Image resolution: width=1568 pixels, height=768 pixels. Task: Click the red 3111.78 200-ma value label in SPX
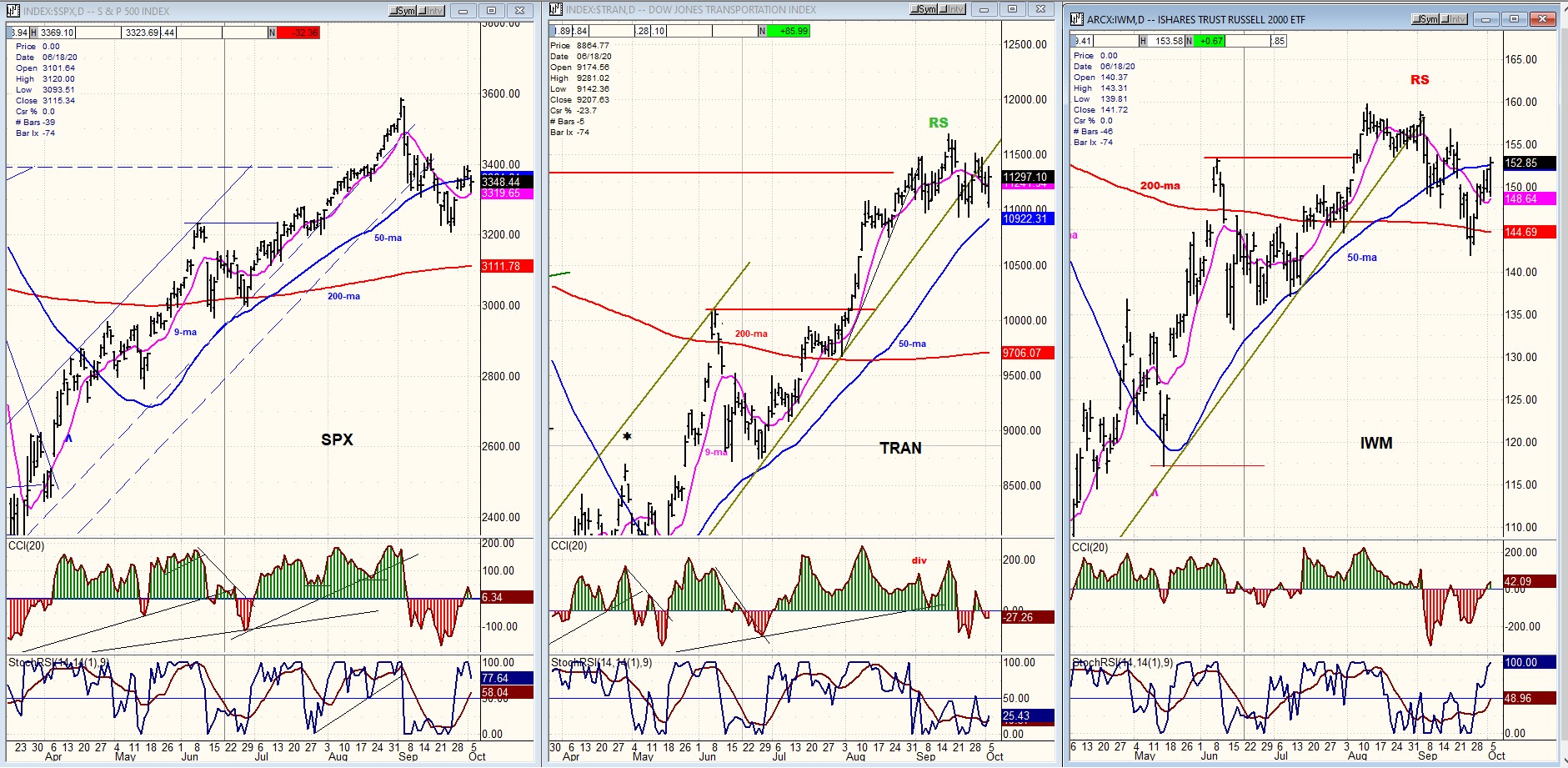(507, 266)
